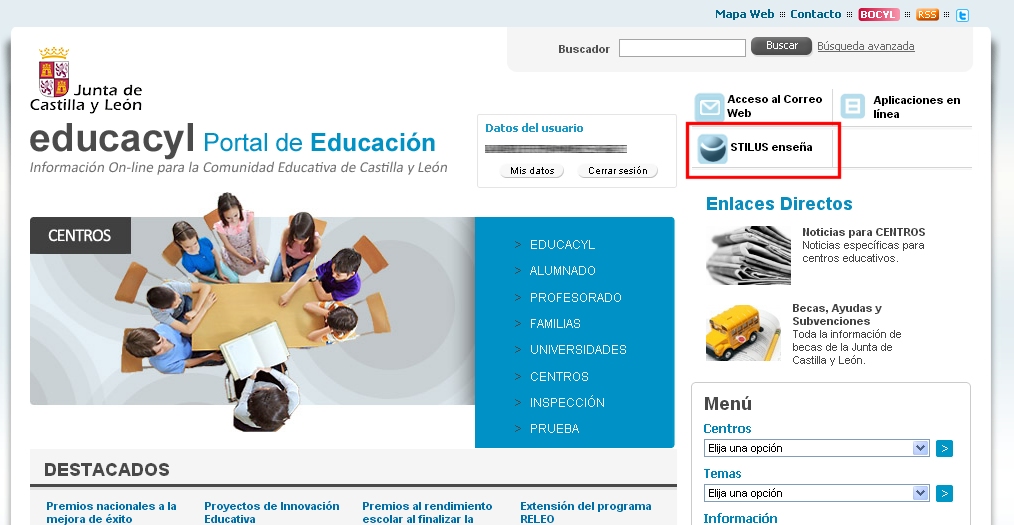Click the go arrow next to Temas dropdown
Image resolution: width=1014 pixels, height=525 pixels.
(x=944, y=493)
